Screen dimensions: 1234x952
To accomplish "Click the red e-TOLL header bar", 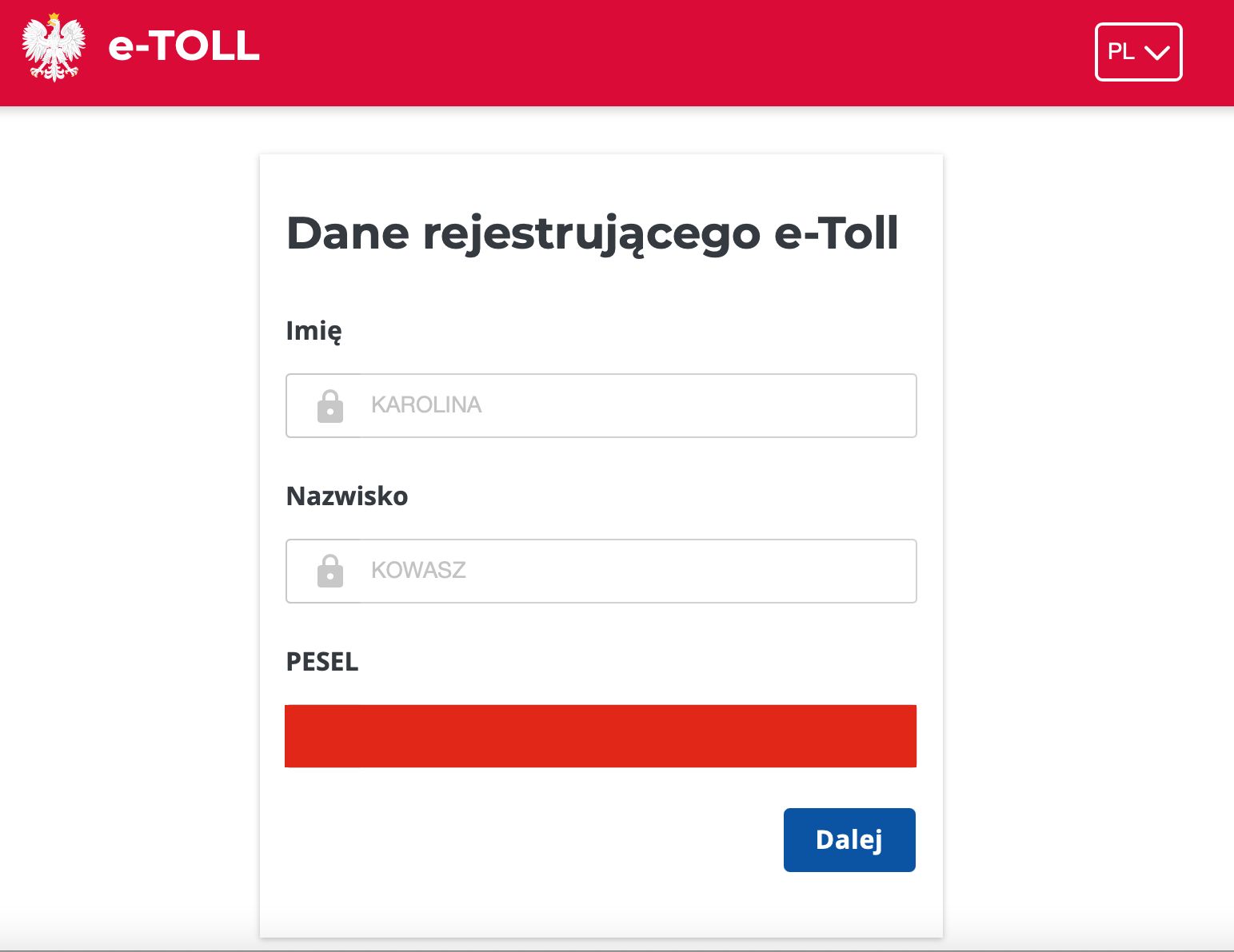I will click(x=617, y=53).
